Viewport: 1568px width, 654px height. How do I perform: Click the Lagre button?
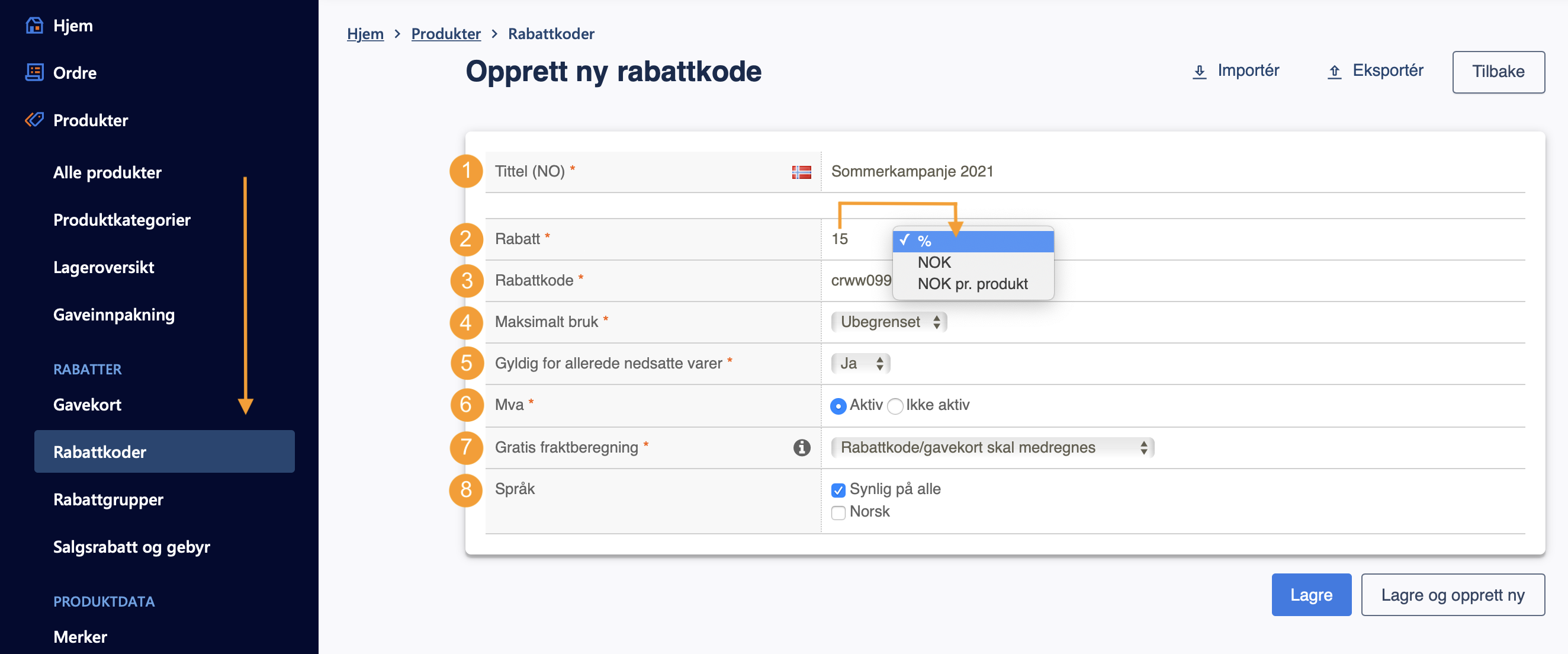1311,595
